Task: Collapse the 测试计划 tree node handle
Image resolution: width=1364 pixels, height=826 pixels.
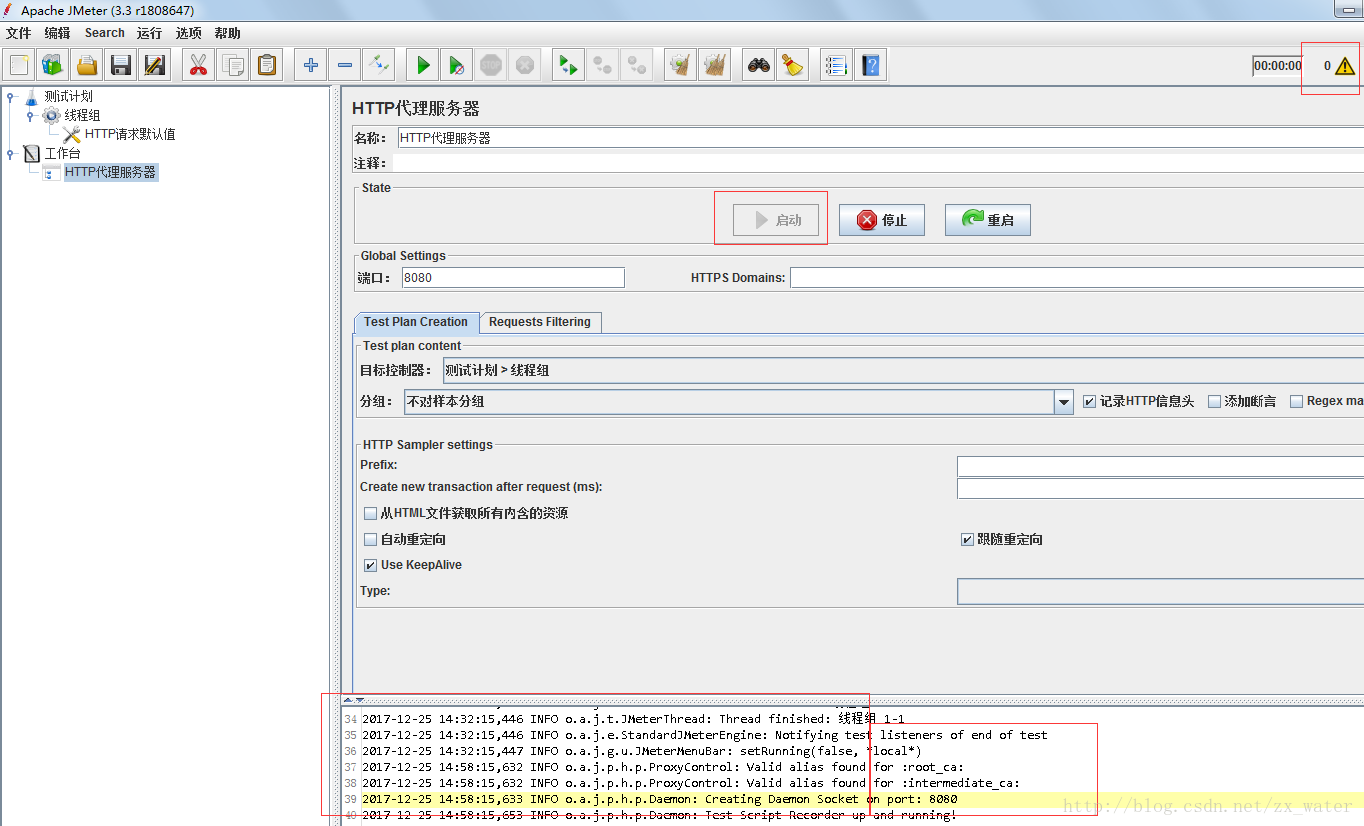Action: [11, 97]
